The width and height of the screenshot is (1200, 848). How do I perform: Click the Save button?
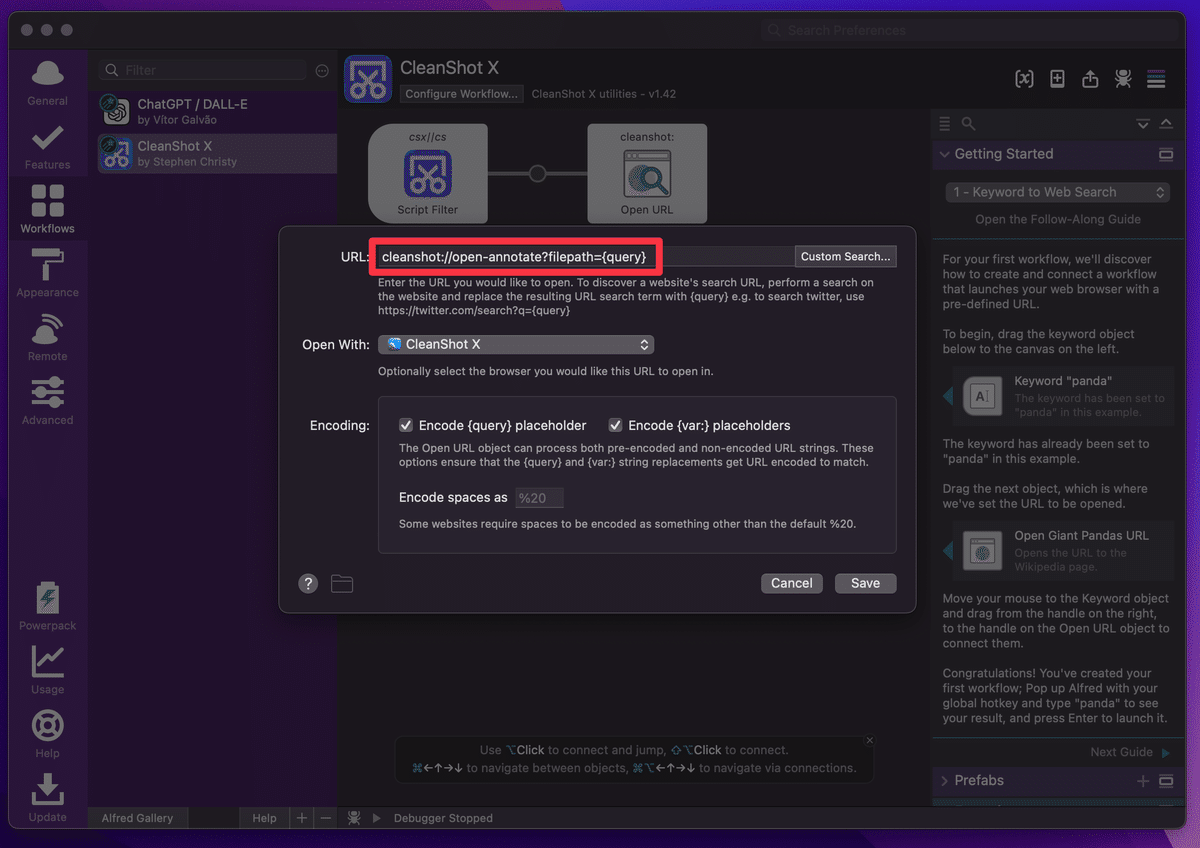click(x=865, y=583)
